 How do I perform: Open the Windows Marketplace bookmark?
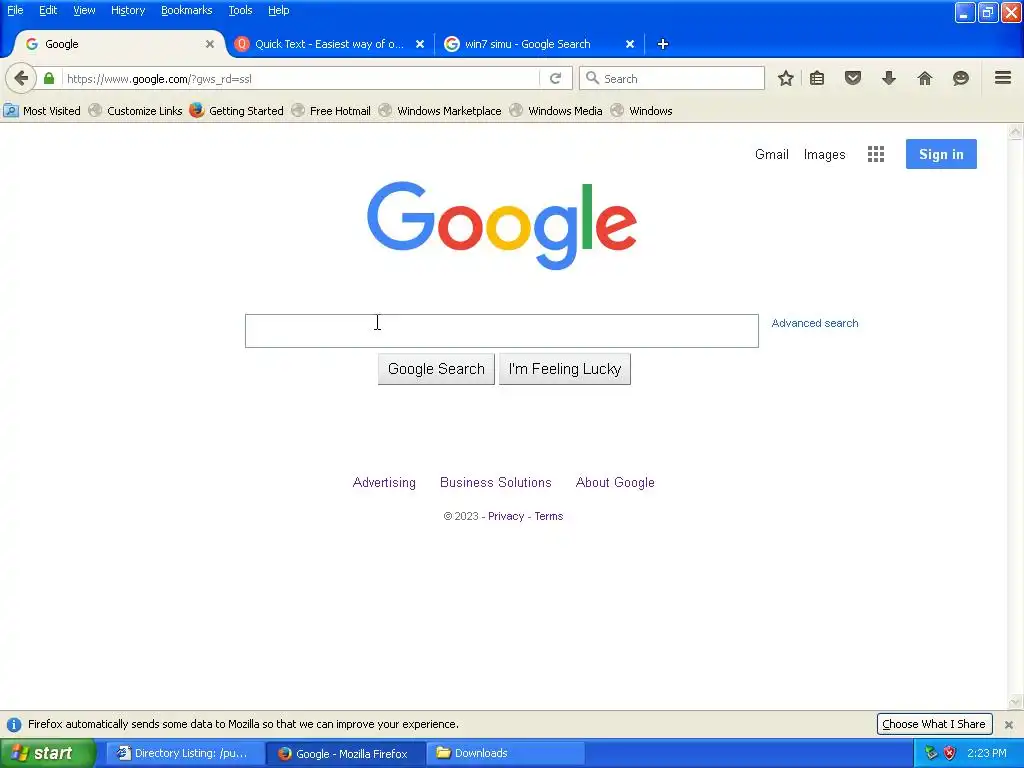(x=440, y=110)
